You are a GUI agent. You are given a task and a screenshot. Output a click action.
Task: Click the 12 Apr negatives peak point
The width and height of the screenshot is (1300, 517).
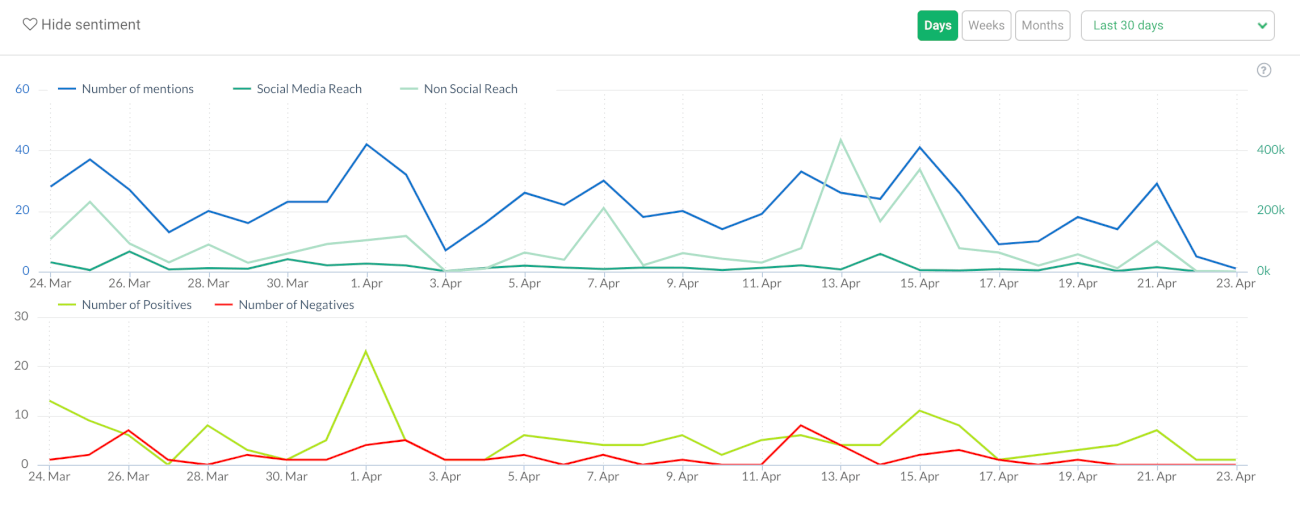801,425
